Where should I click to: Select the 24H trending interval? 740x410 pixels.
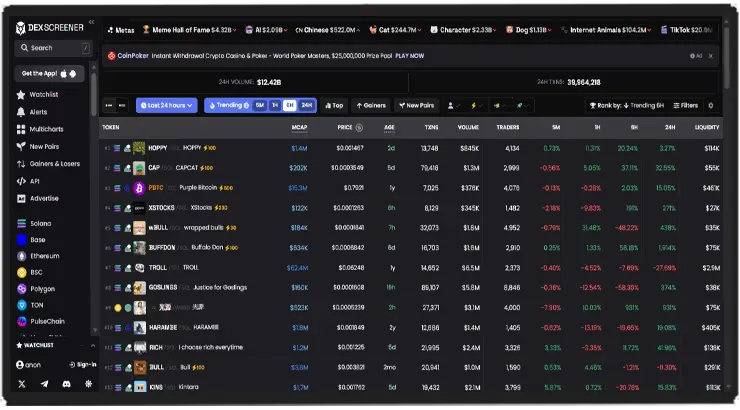tap(307, 105)
